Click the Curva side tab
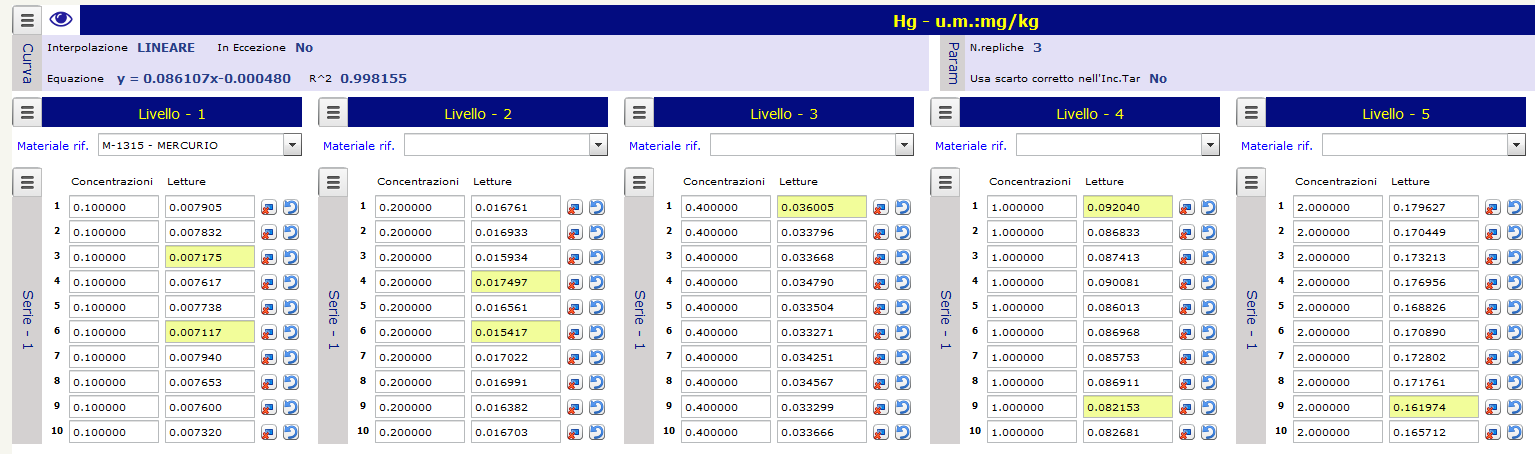 click(27, 63)
